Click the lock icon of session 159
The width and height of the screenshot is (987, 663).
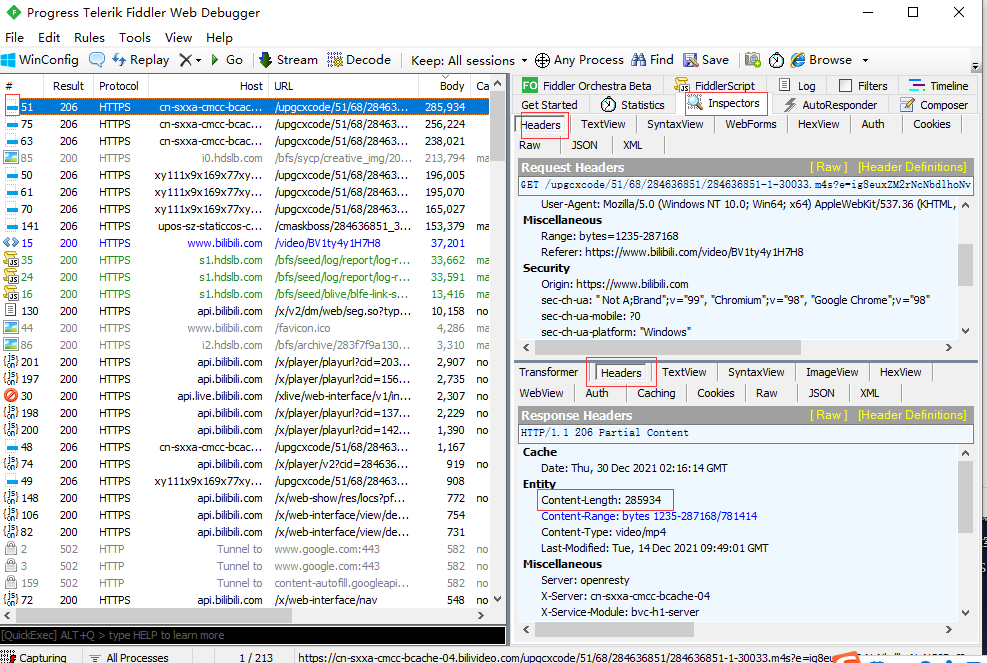coord(11,583)
